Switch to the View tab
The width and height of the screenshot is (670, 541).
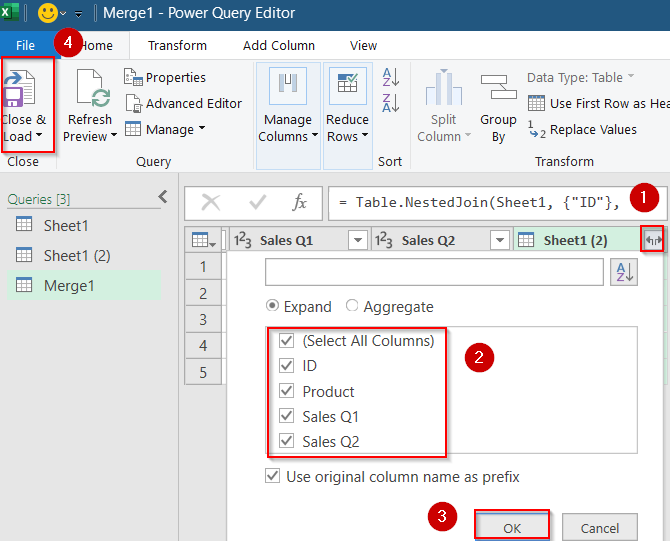click(x=363, y=45)
